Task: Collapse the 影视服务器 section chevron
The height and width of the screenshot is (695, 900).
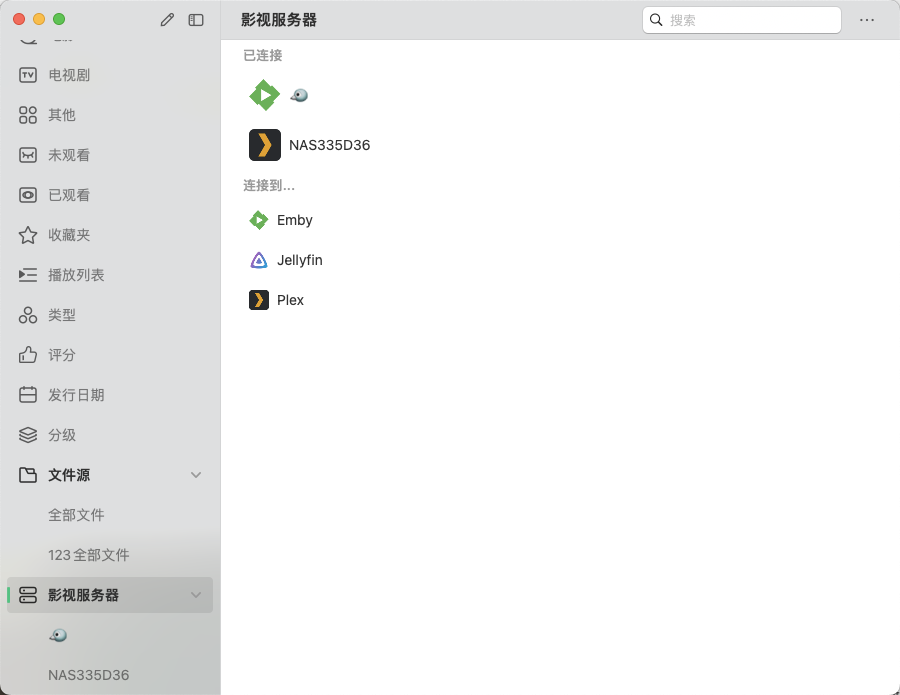Action: (196, 595)
